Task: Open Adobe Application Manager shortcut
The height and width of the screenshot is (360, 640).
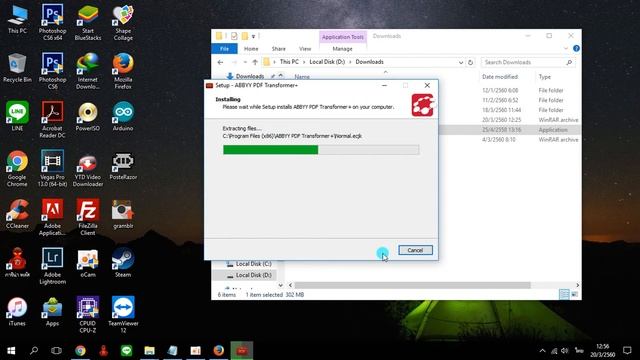Action: [x=53, y=217]
